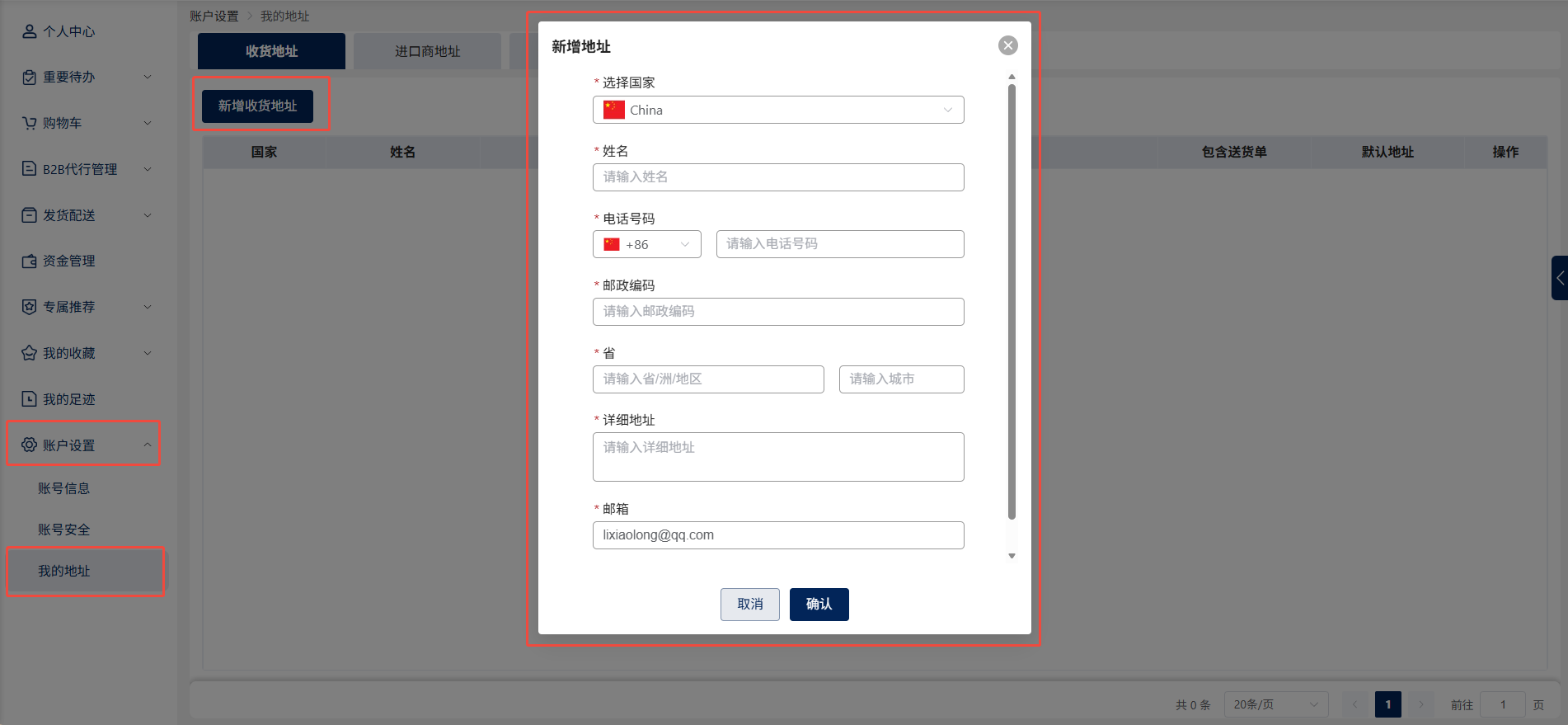Expand the 购物车 menu chevron
The width and height of the screenshot is (1568, 725).
[148, 123]
